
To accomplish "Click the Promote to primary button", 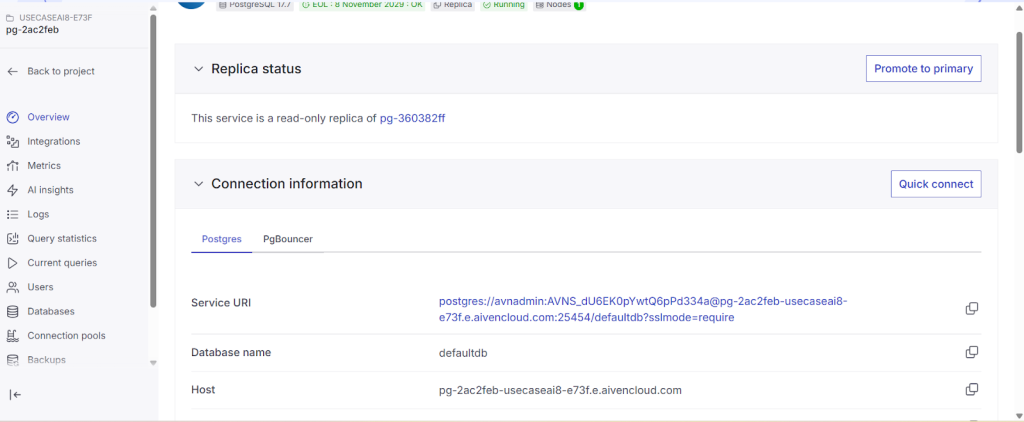I will pyautogui.click(x=923, y=69).
